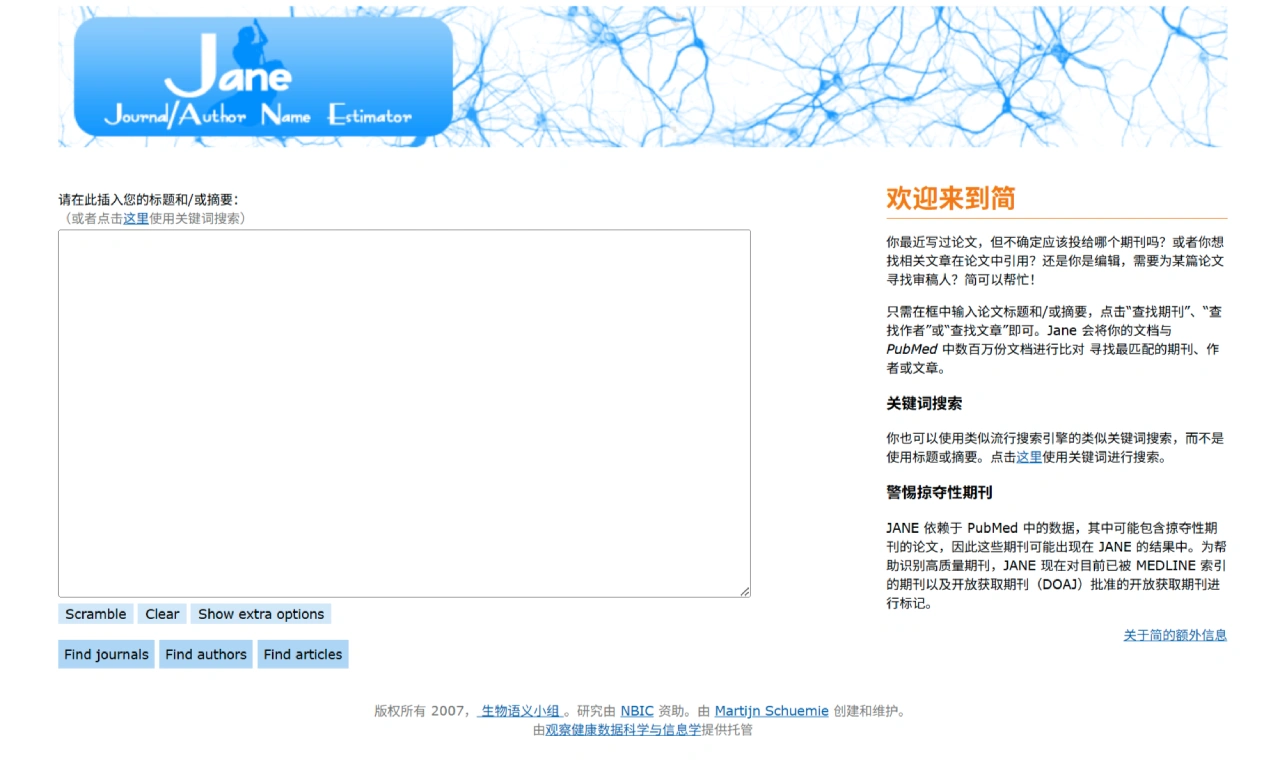Open the NBIC footer link

point(637,711)
